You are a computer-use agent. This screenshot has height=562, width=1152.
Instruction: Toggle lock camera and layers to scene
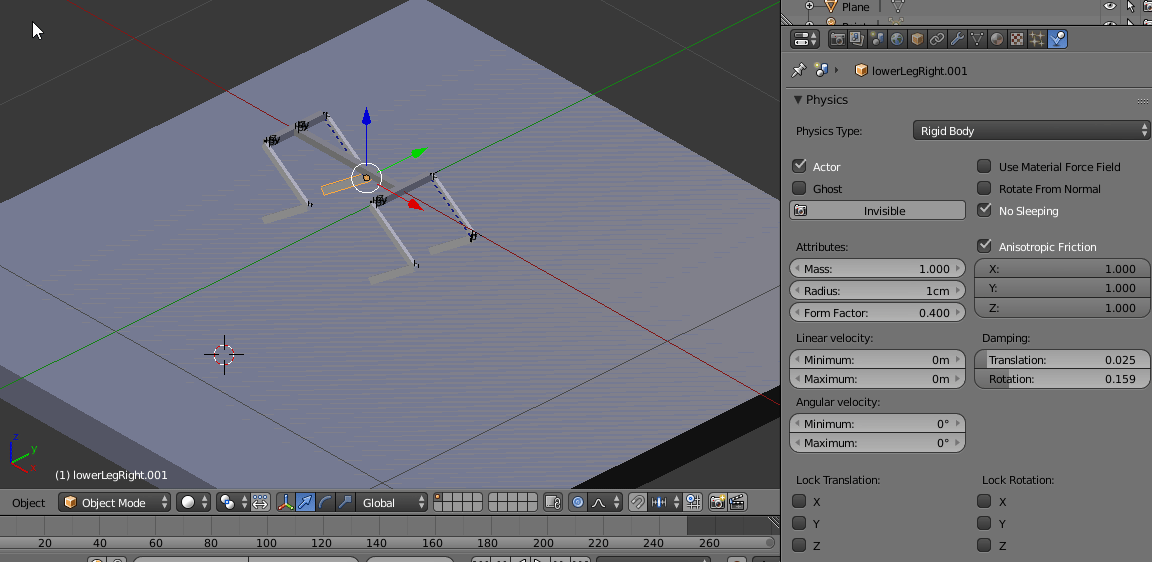pyautogui.click(x=553, y=502)
